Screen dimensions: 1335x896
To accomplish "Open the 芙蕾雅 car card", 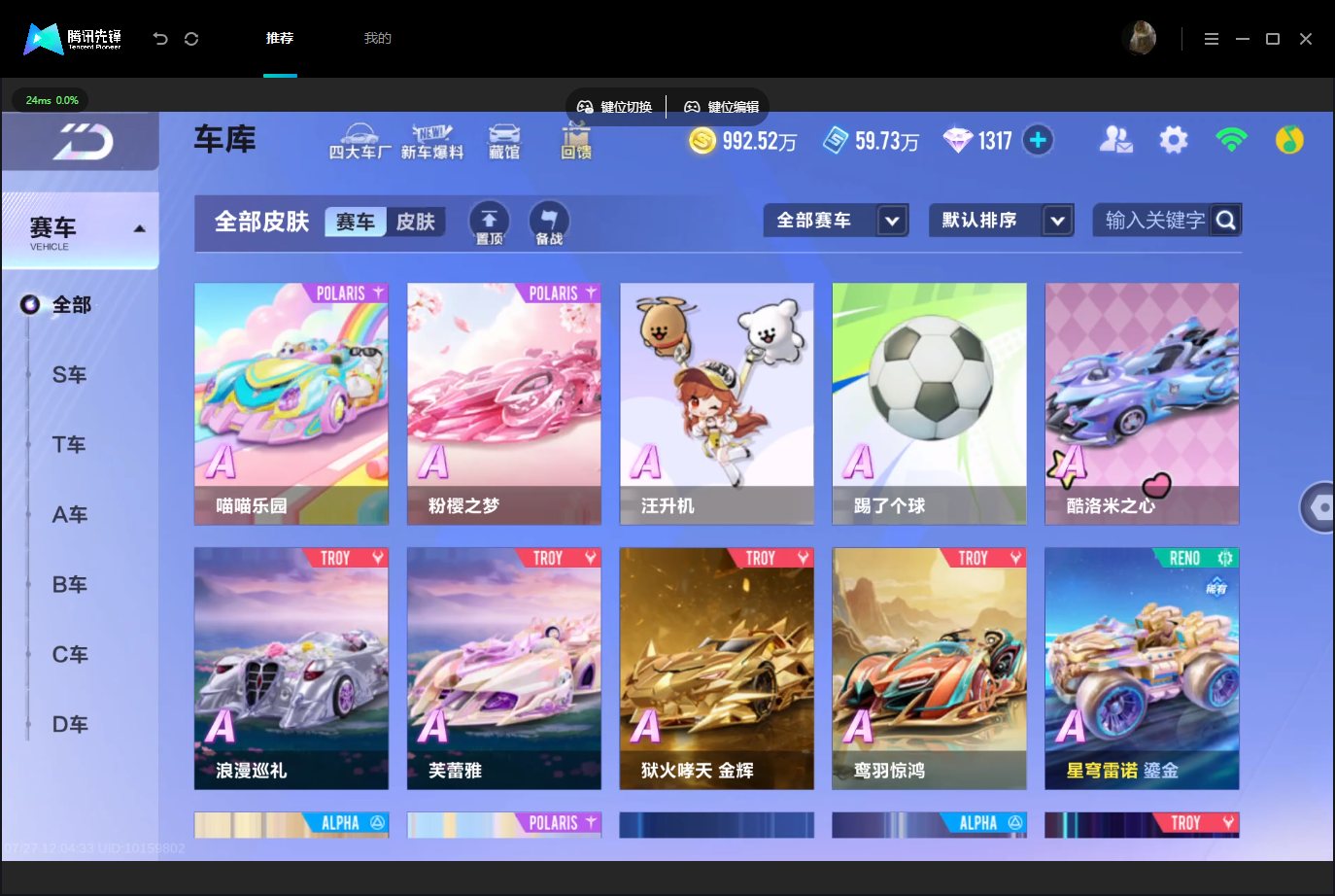I will (x=504, y=669).
